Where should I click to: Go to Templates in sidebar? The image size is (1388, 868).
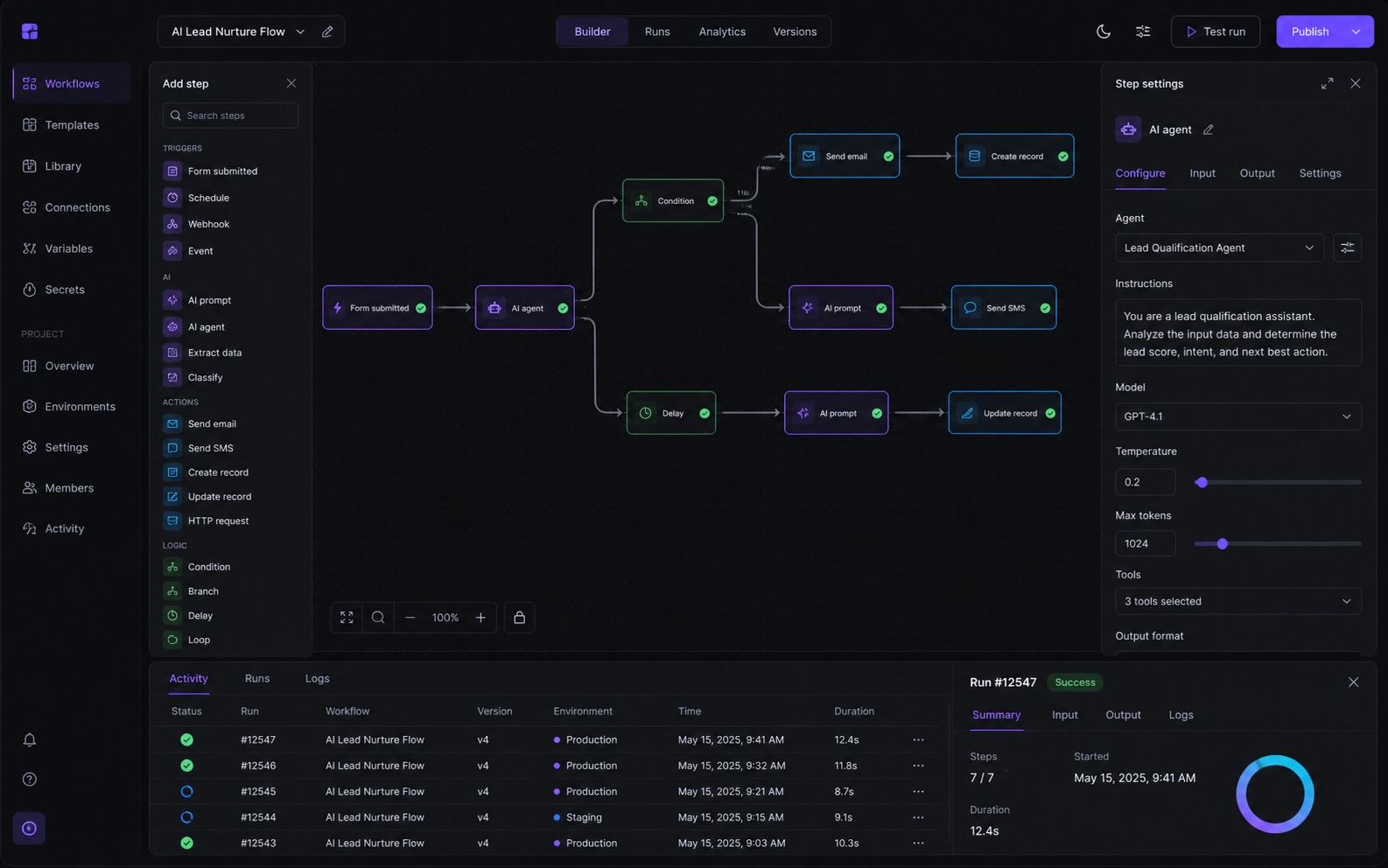[72, 125]
